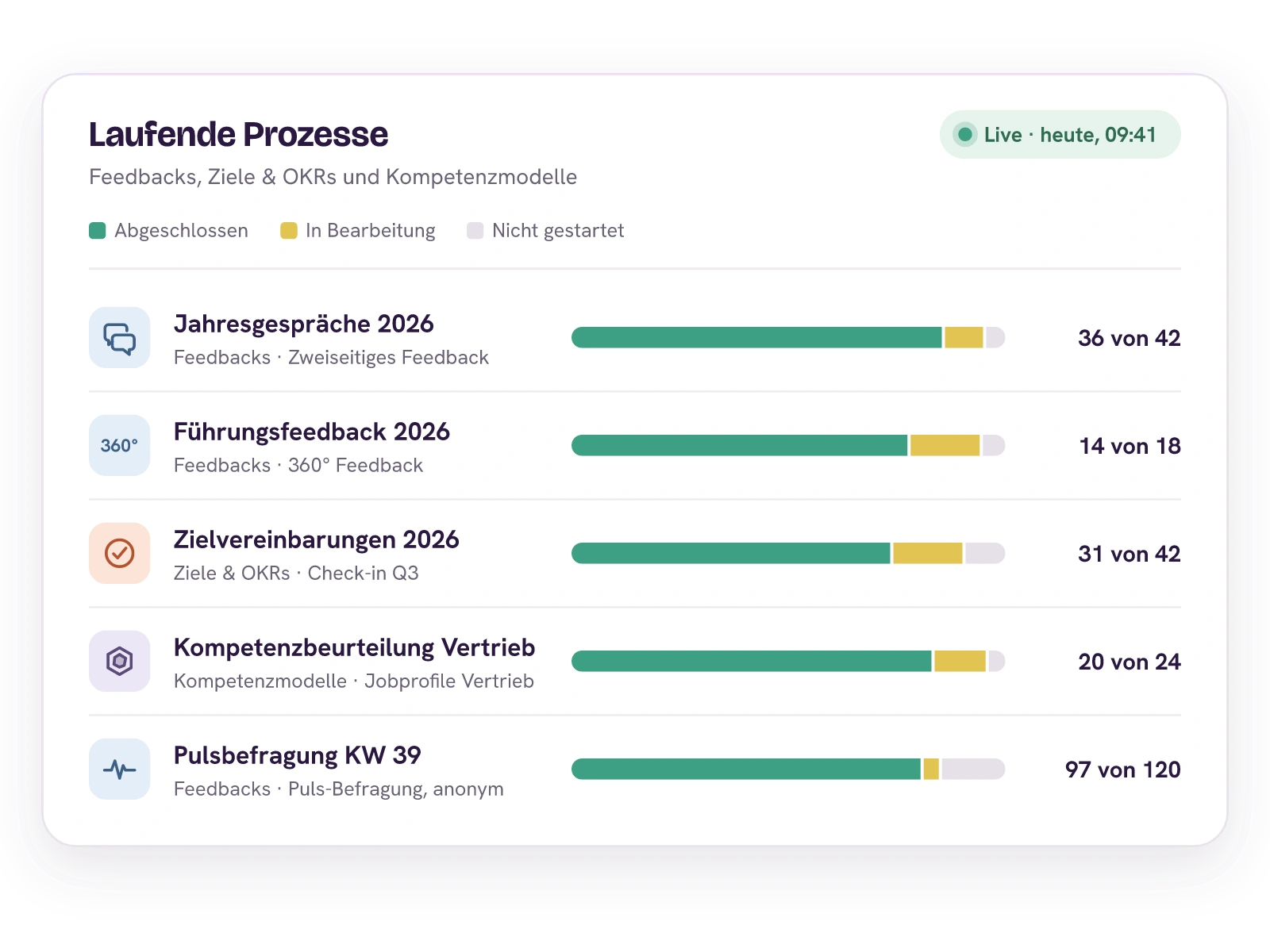
Task: Click the speech bubbles icon for Jahresgespräche 2026
Action: coord(119,337)
